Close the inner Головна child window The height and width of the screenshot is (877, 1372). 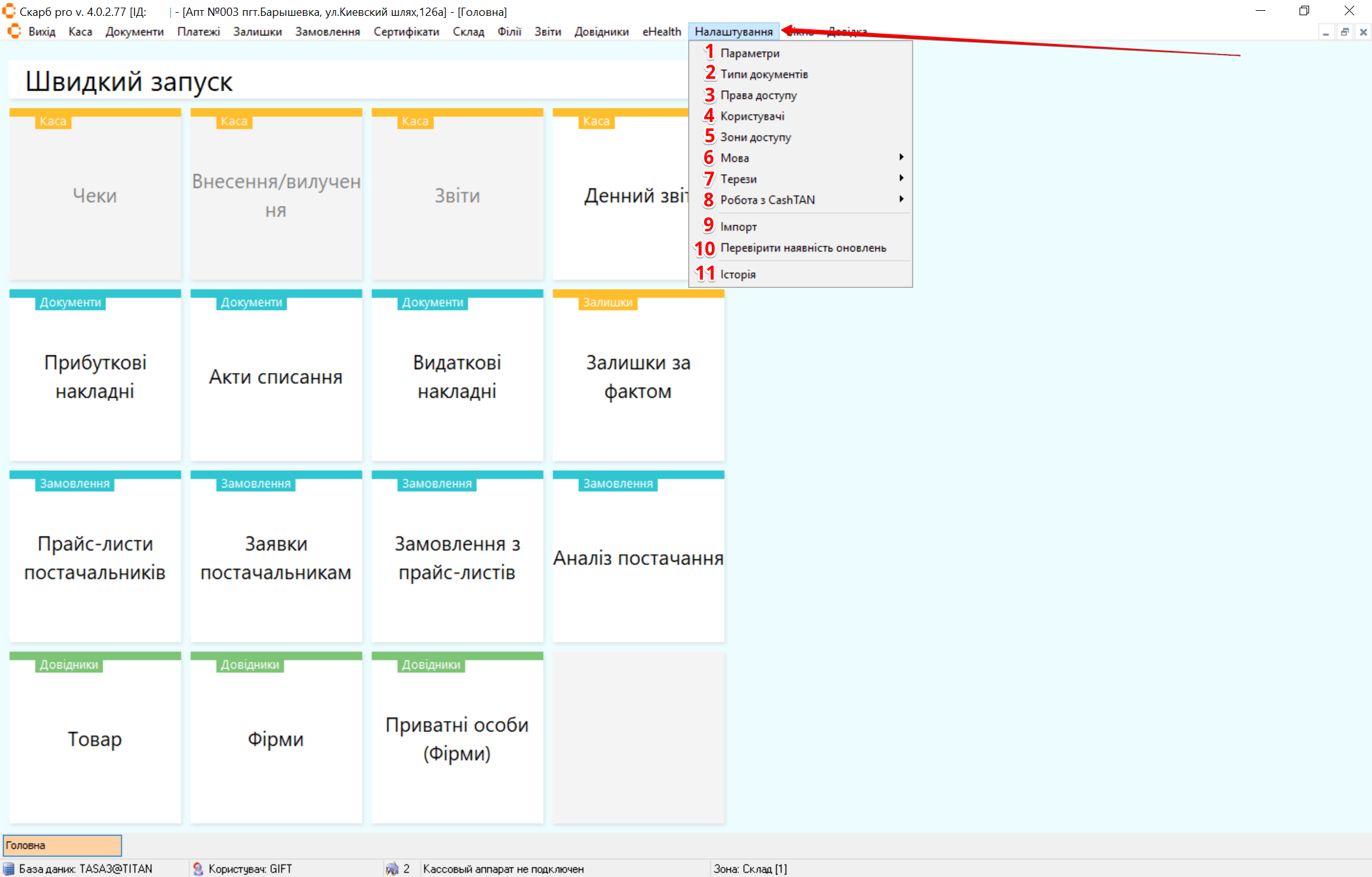click(x=1363, y=32)
